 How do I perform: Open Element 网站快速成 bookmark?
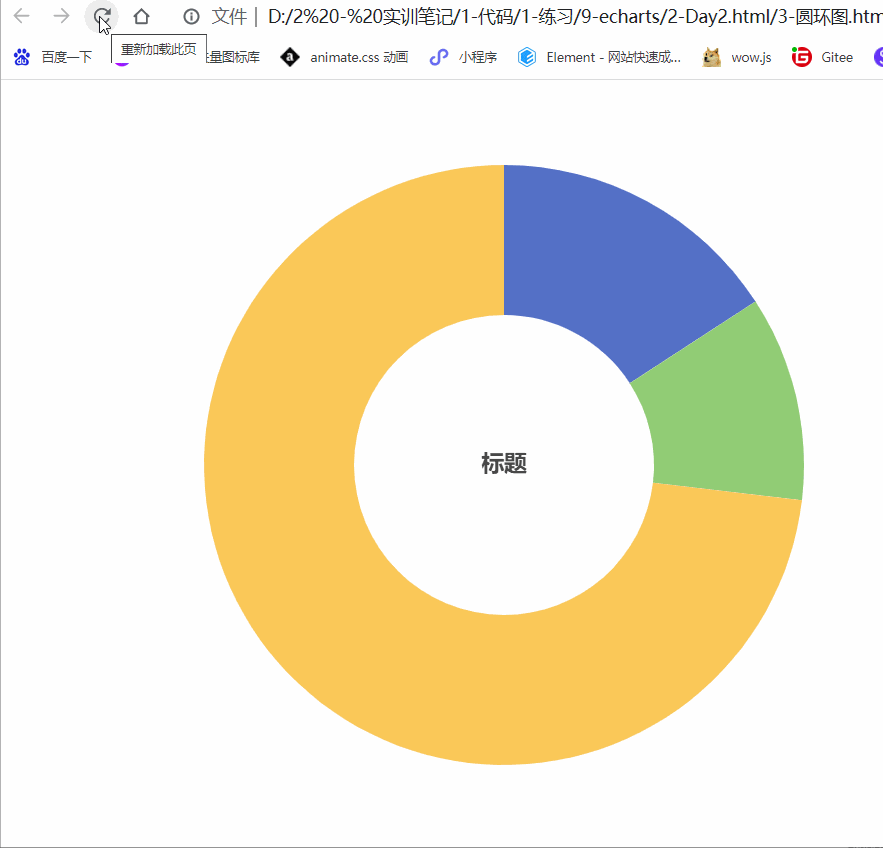(599, 57)
